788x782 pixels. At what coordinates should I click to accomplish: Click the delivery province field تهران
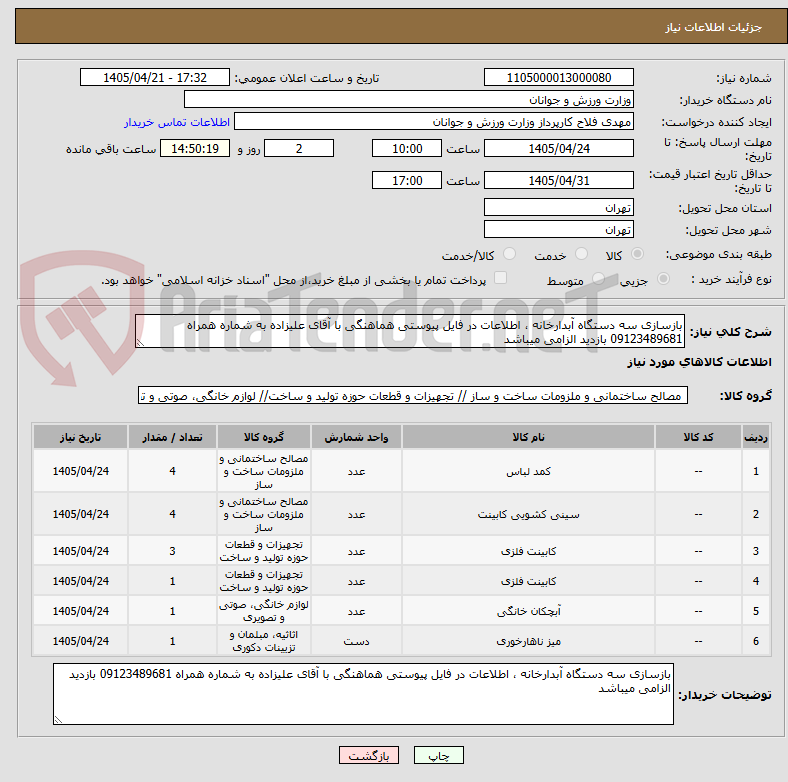(559, 207)
